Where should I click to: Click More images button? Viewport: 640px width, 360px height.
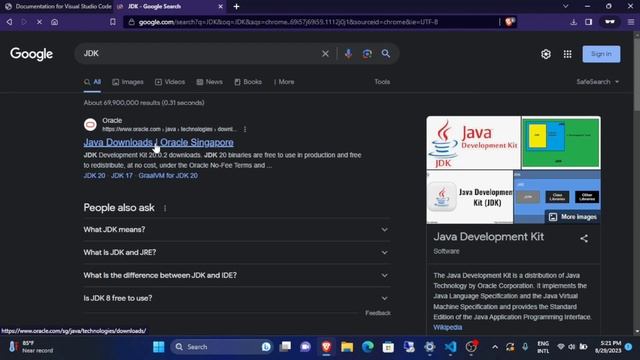[573, 217]
